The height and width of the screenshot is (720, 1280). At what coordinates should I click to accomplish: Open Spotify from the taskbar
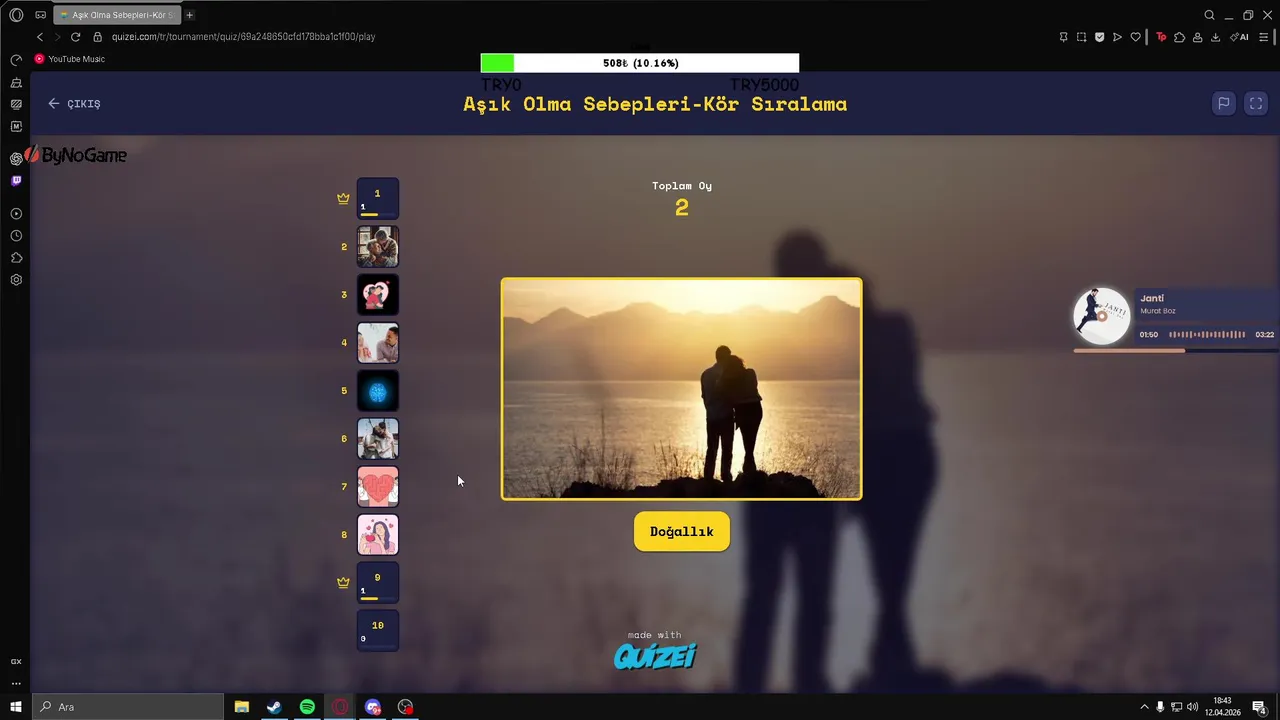(307, 707)
